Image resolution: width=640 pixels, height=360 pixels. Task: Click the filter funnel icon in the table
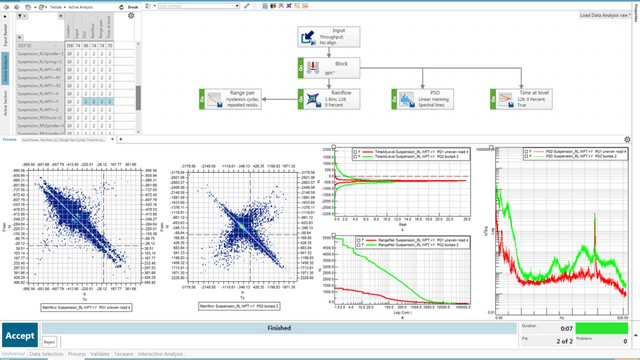(20, 16)
